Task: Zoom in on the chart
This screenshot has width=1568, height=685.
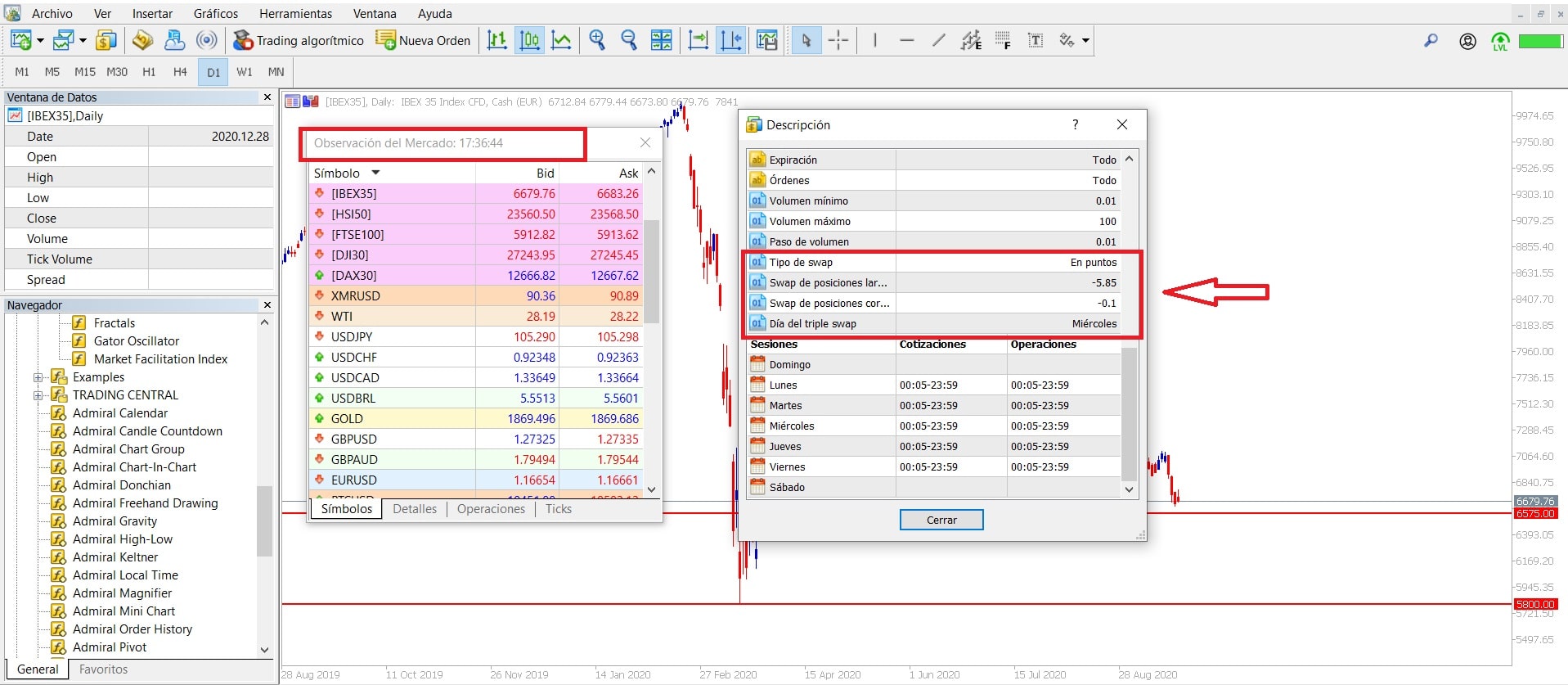Action: 598,40
